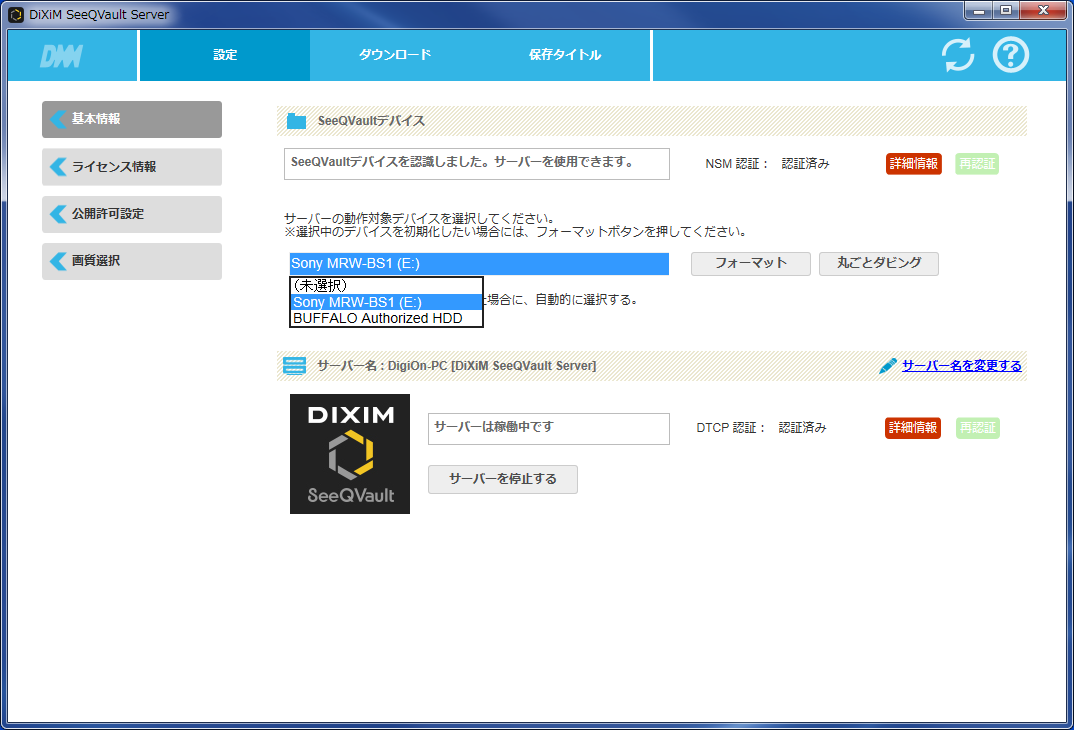
Task: Click 詳細情報 next to DTCP 認証
Action: 913,428
